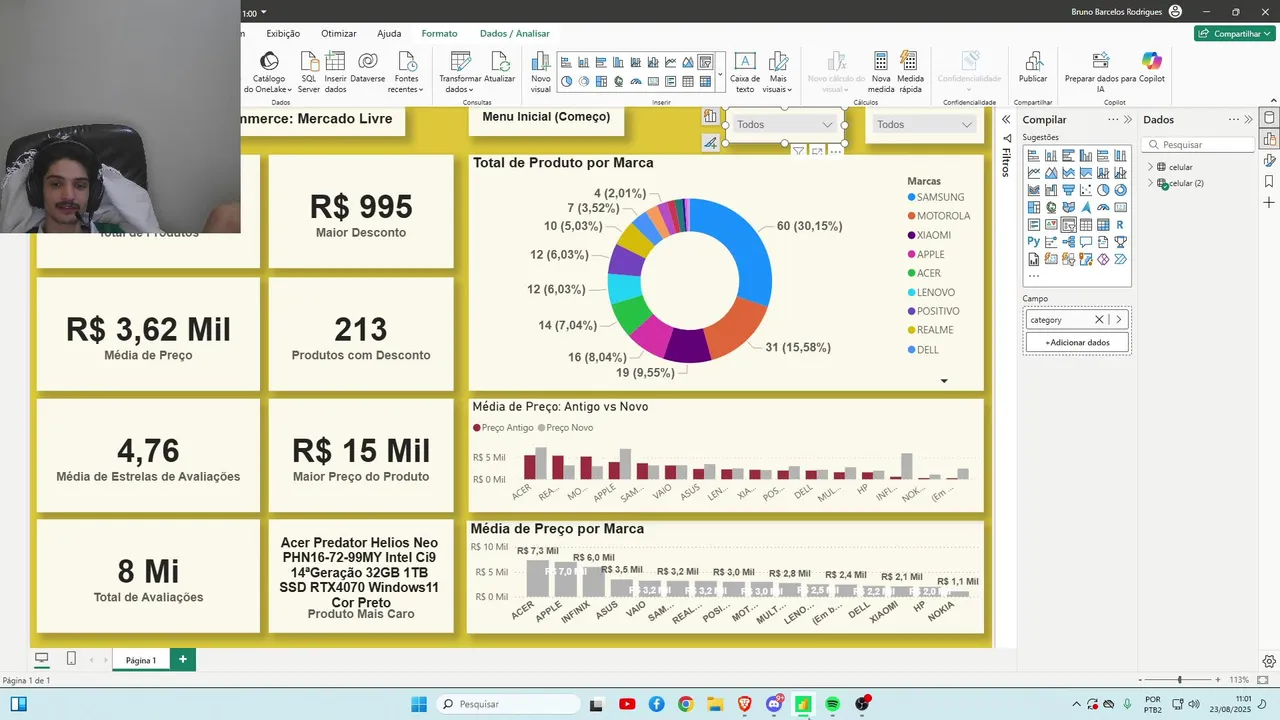1280x720 pixels.
Task: Expand the celular table
Action: pos(1150,167)
